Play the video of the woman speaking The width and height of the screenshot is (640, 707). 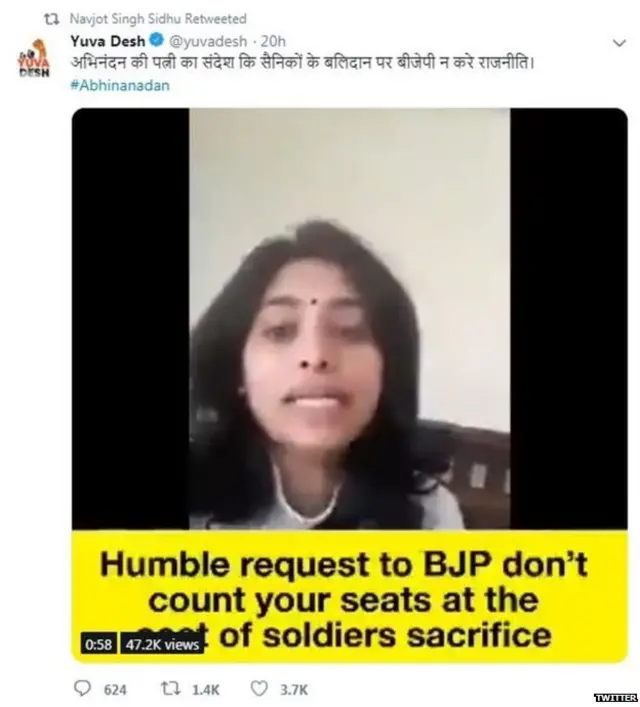coord(350,318)
